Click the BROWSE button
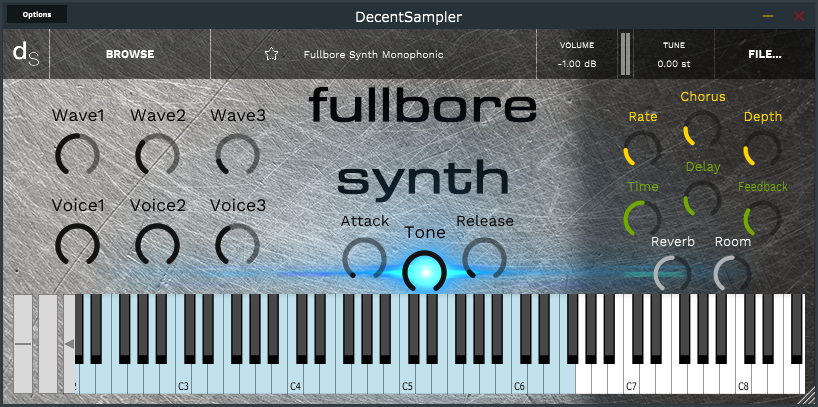Screen dimensions: 818x407 (130, 54)
